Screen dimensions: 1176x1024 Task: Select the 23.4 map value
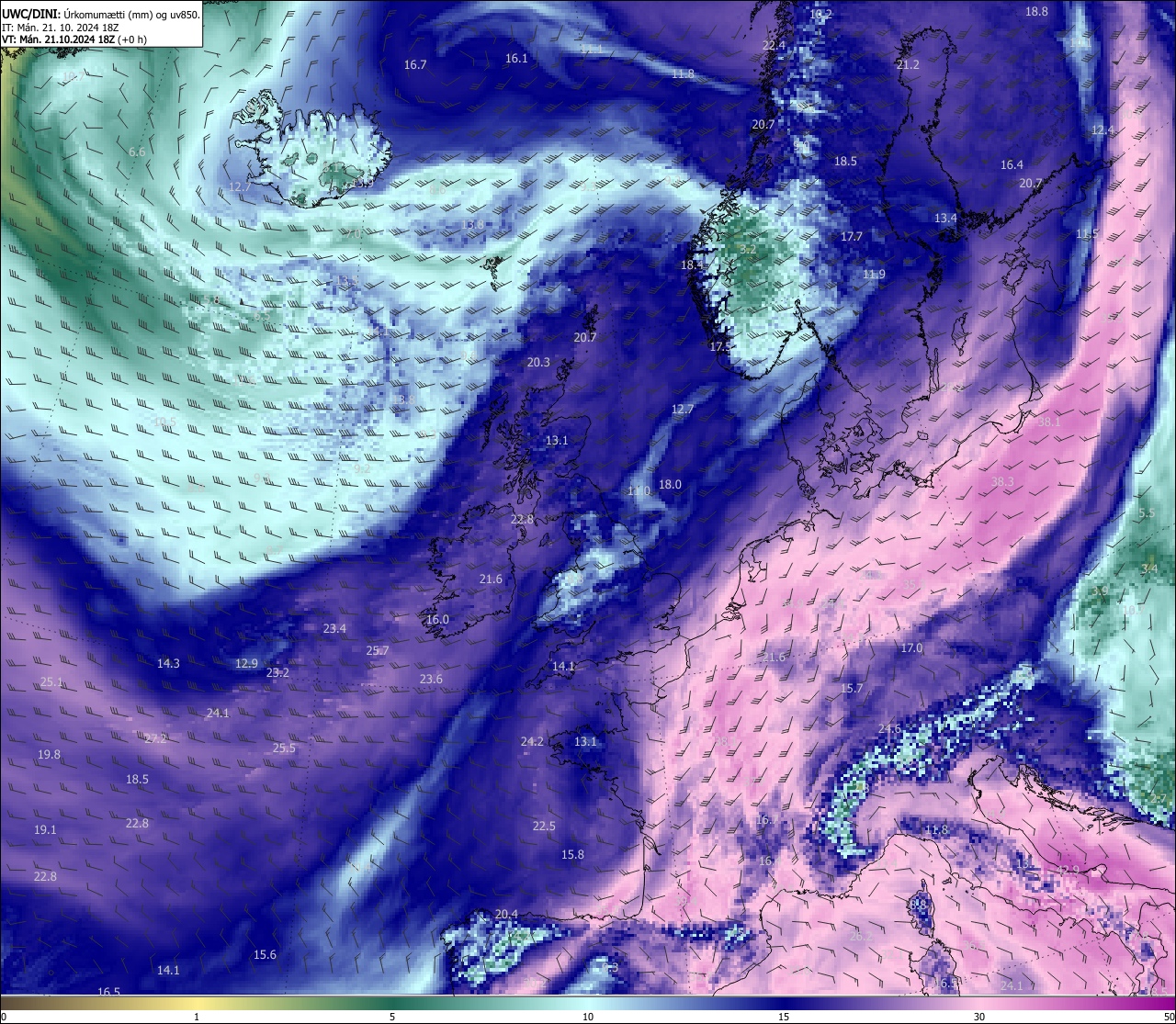[334, 628]
